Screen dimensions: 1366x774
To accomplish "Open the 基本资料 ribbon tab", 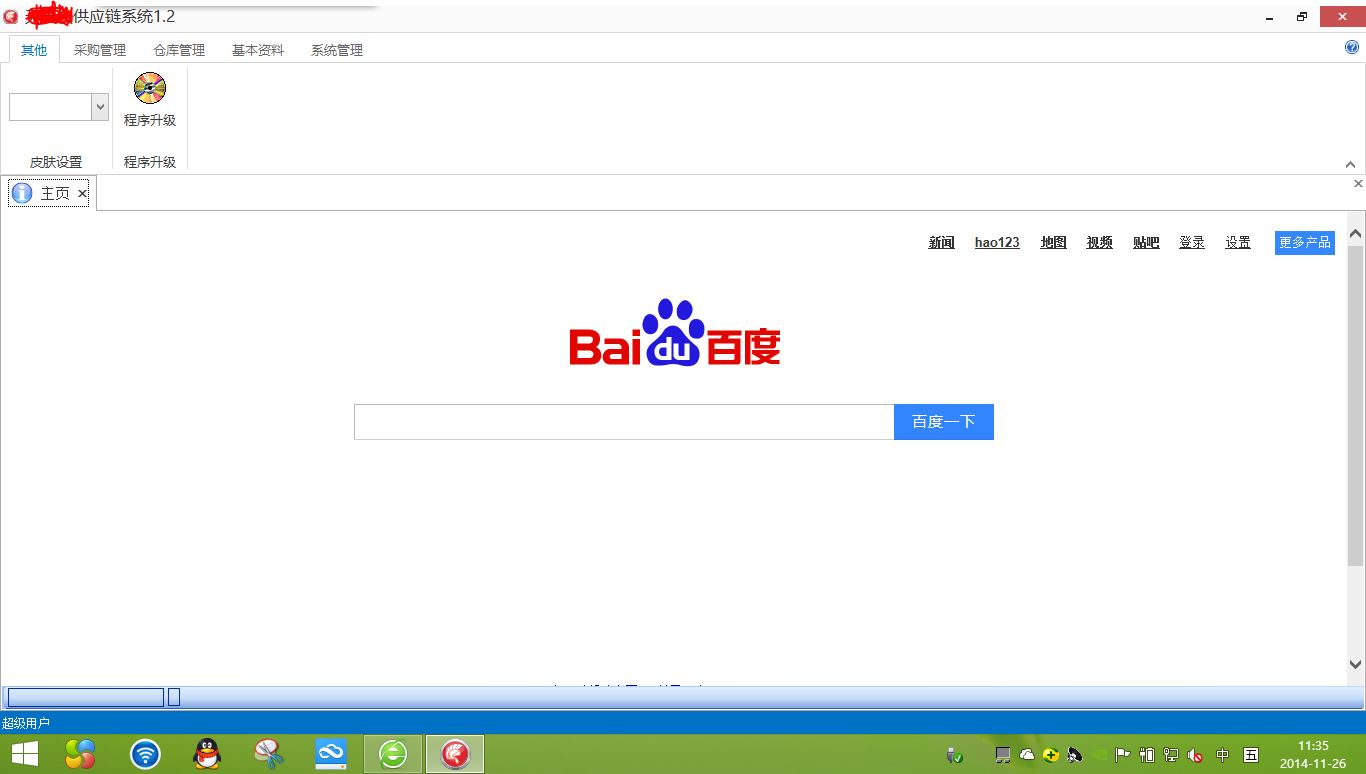I will [x=258, y=50].
